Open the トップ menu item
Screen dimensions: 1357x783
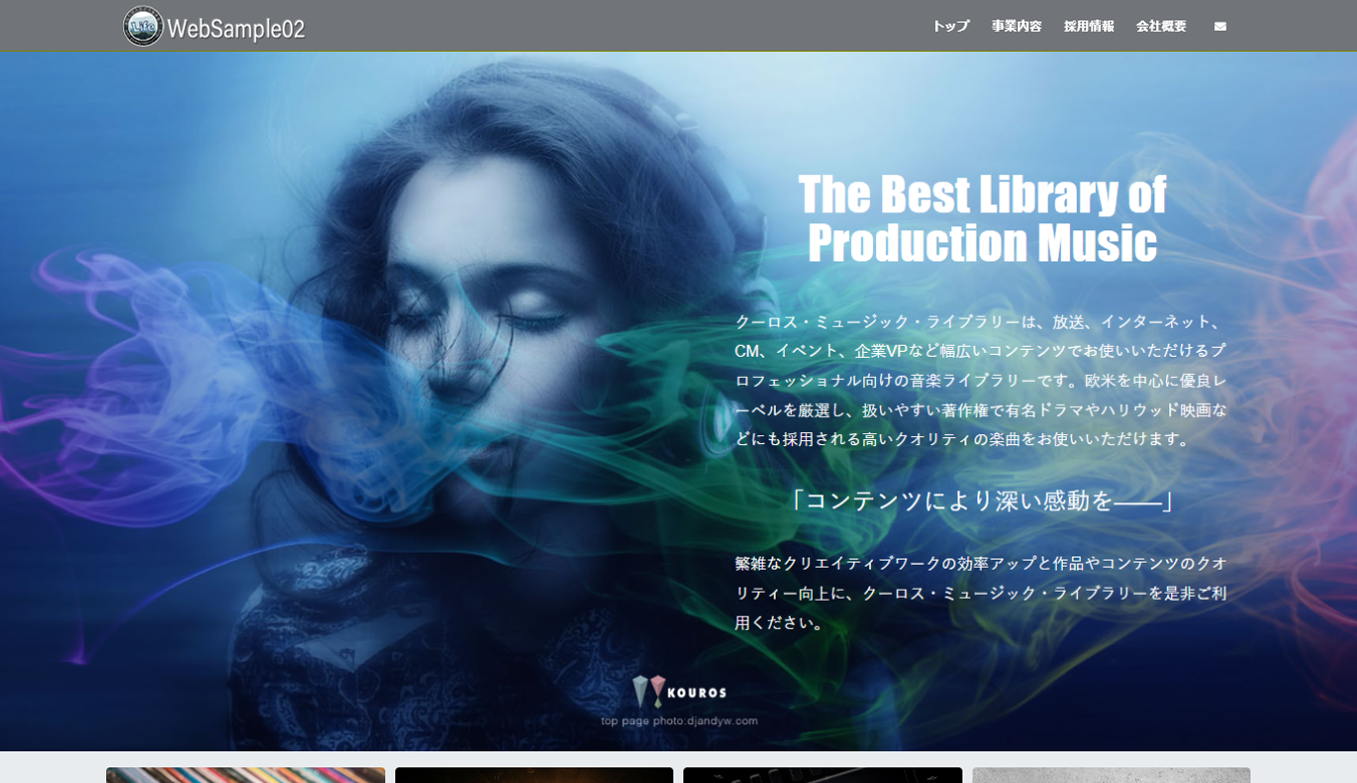pos(950,26)
